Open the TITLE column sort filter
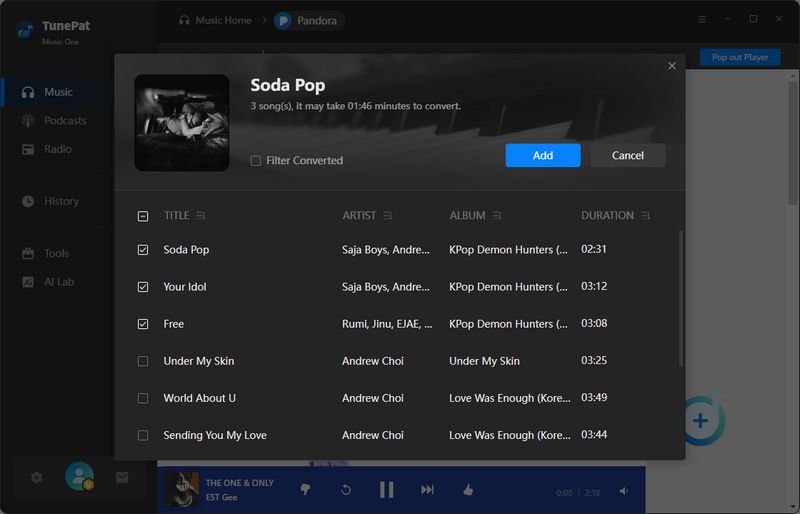 [201, 216]
